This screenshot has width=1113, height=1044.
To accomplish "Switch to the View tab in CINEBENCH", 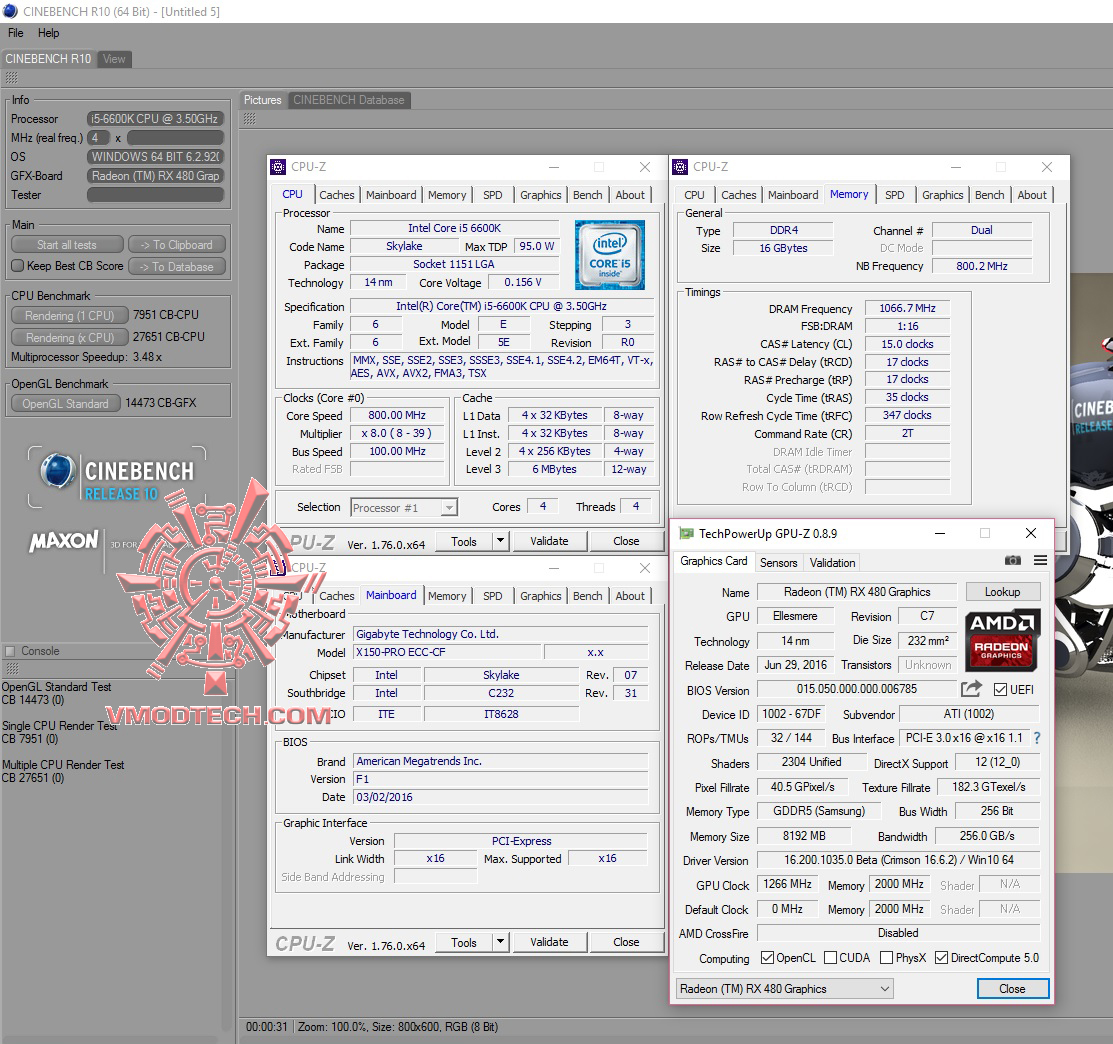I will click(x=114, y=59).
